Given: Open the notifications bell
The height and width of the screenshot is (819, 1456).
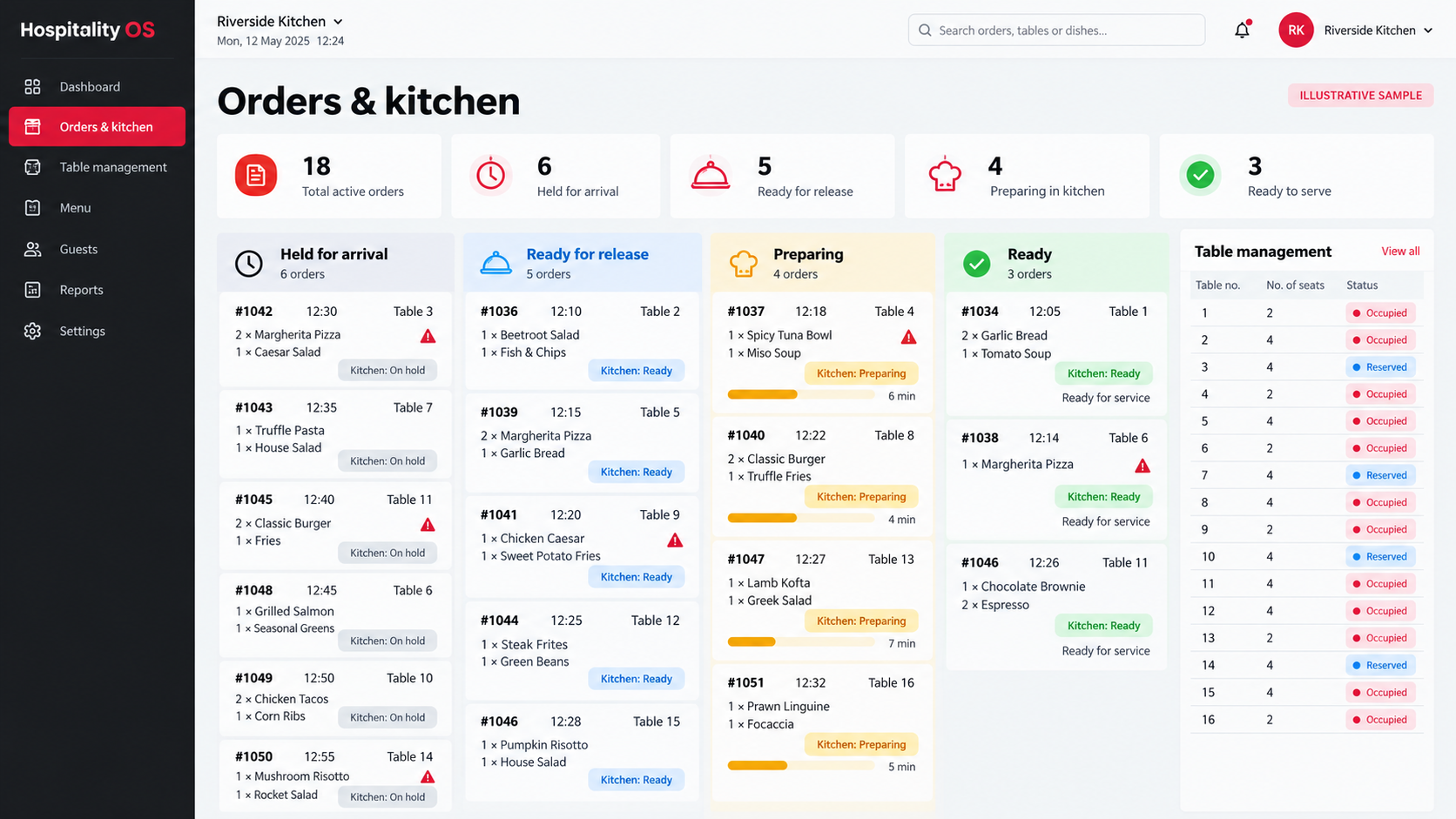Looking at the screenshot, I should (x=1242, y=30).
